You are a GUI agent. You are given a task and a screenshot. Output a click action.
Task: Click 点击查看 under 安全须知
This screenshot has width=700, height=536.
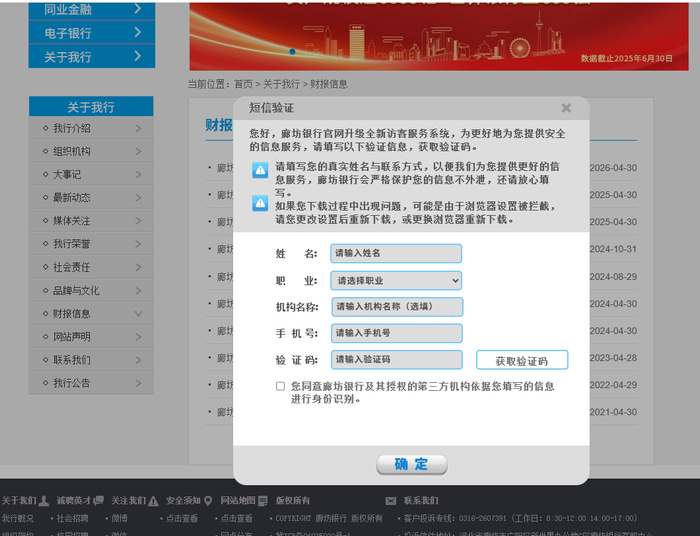point(182,519)
